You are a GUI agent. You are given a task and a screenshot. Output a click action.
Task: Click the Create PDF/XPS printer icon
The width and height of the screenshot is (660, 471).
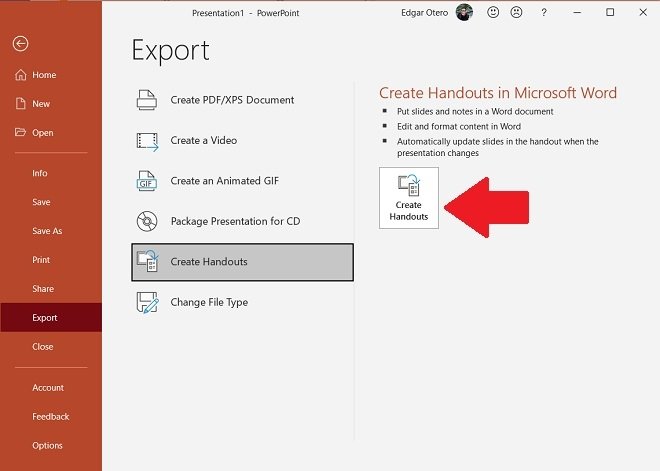[x=147, y=100]
